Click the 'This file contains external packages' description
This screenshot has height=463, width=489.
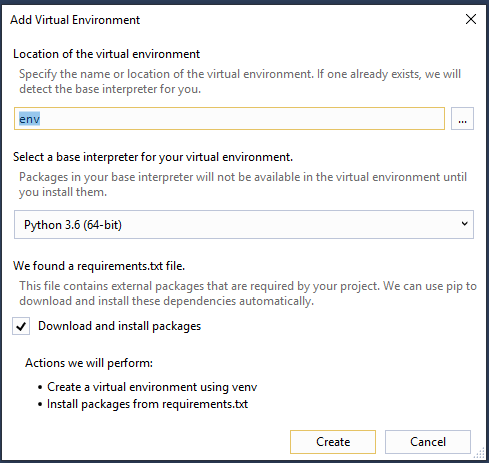click(248, 293)
